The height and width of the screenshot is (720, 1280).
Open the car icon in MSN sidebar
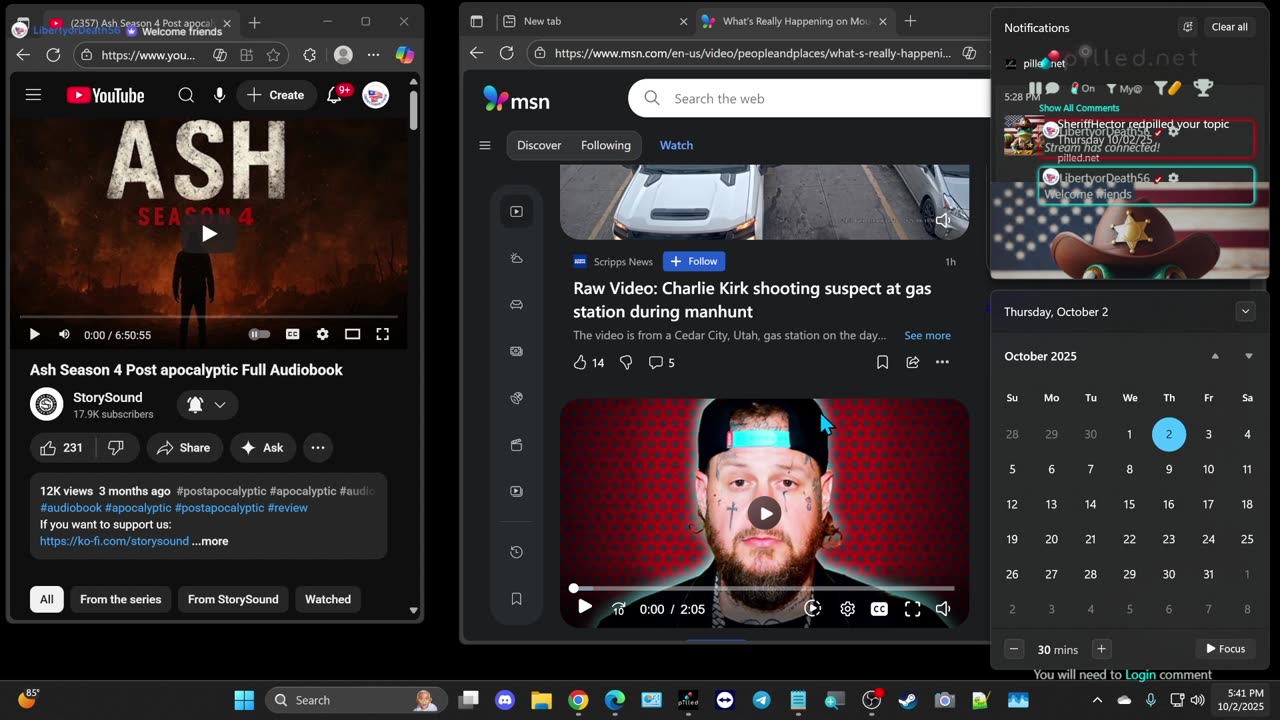click(x=516, y=305)
